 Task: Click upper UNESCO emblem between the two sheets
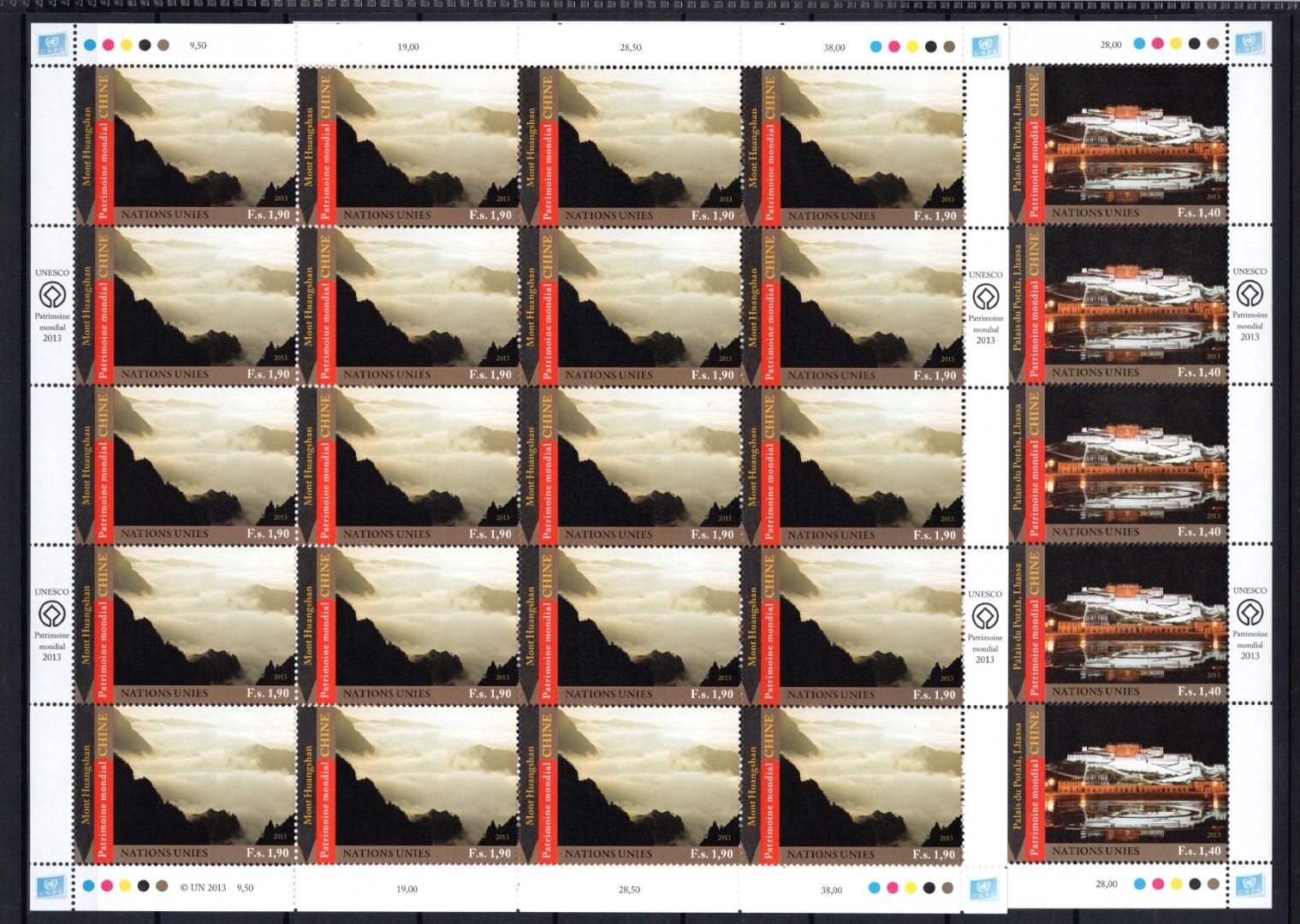[984, 298]
